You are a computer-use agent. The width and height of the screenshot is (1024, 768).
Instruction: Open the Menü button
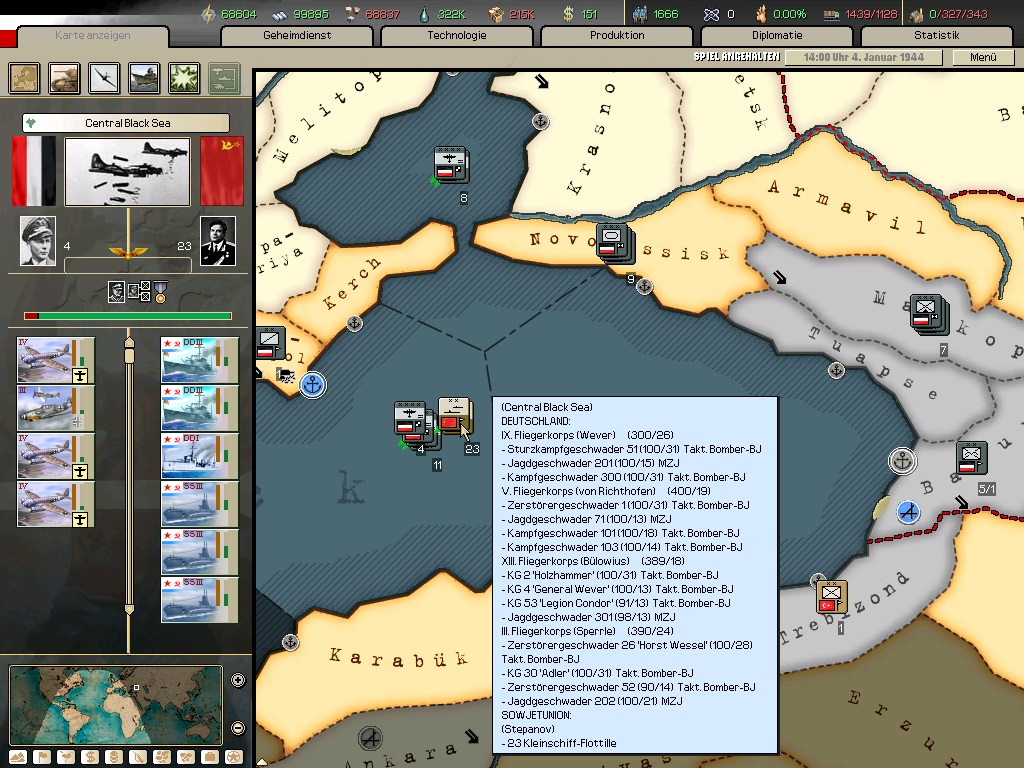(983, 57)
